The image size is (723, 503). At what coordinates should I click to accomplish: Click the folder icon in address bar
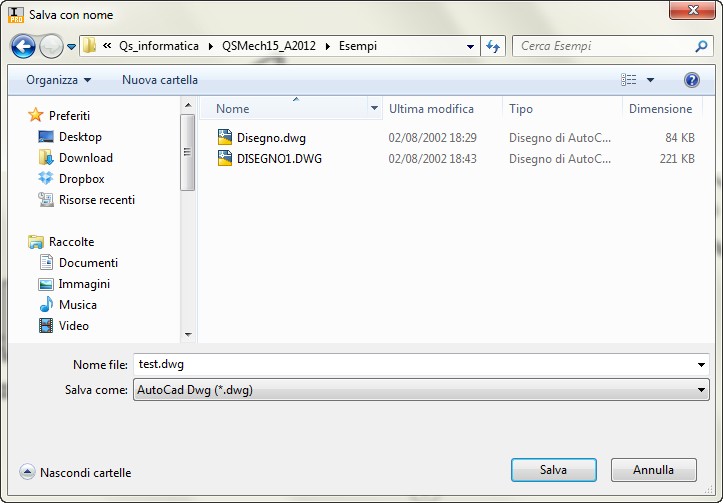click(89, 46)
